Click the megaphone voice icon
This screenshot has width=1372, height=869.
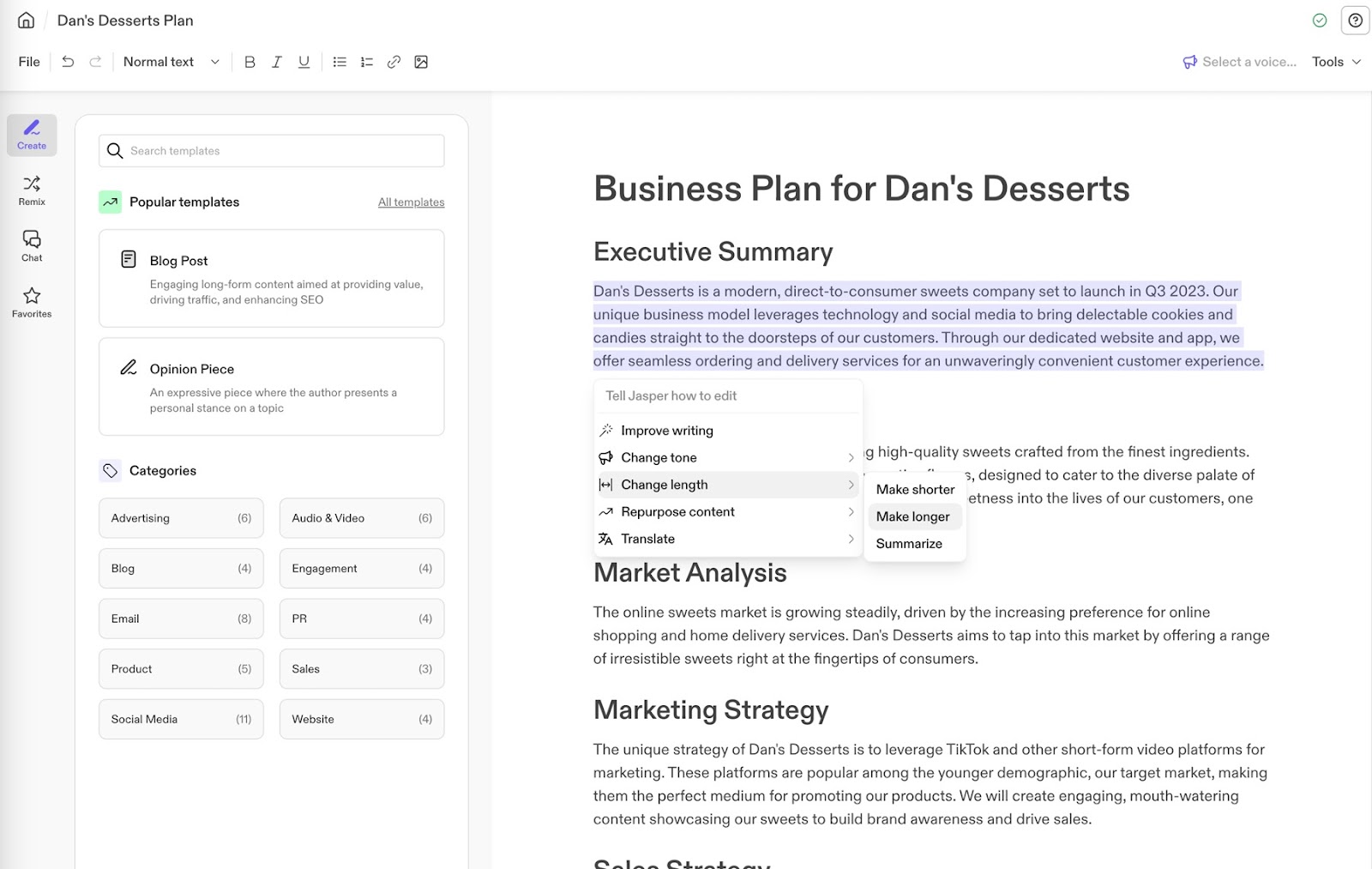[1190, 62]
